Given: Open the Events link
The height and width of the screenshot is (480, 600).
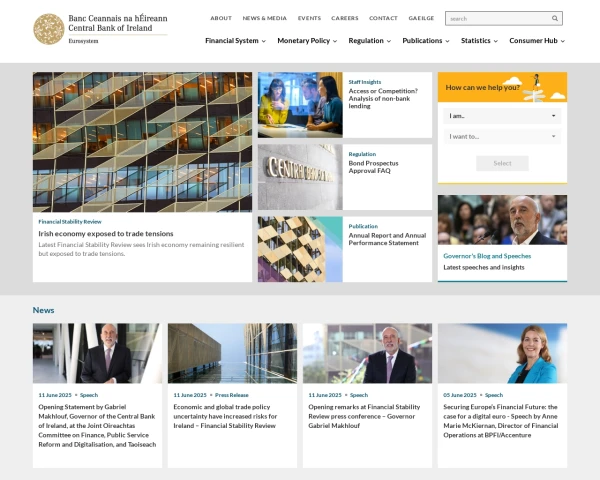Looking at the screenshot, I should [x=309, y=18].
